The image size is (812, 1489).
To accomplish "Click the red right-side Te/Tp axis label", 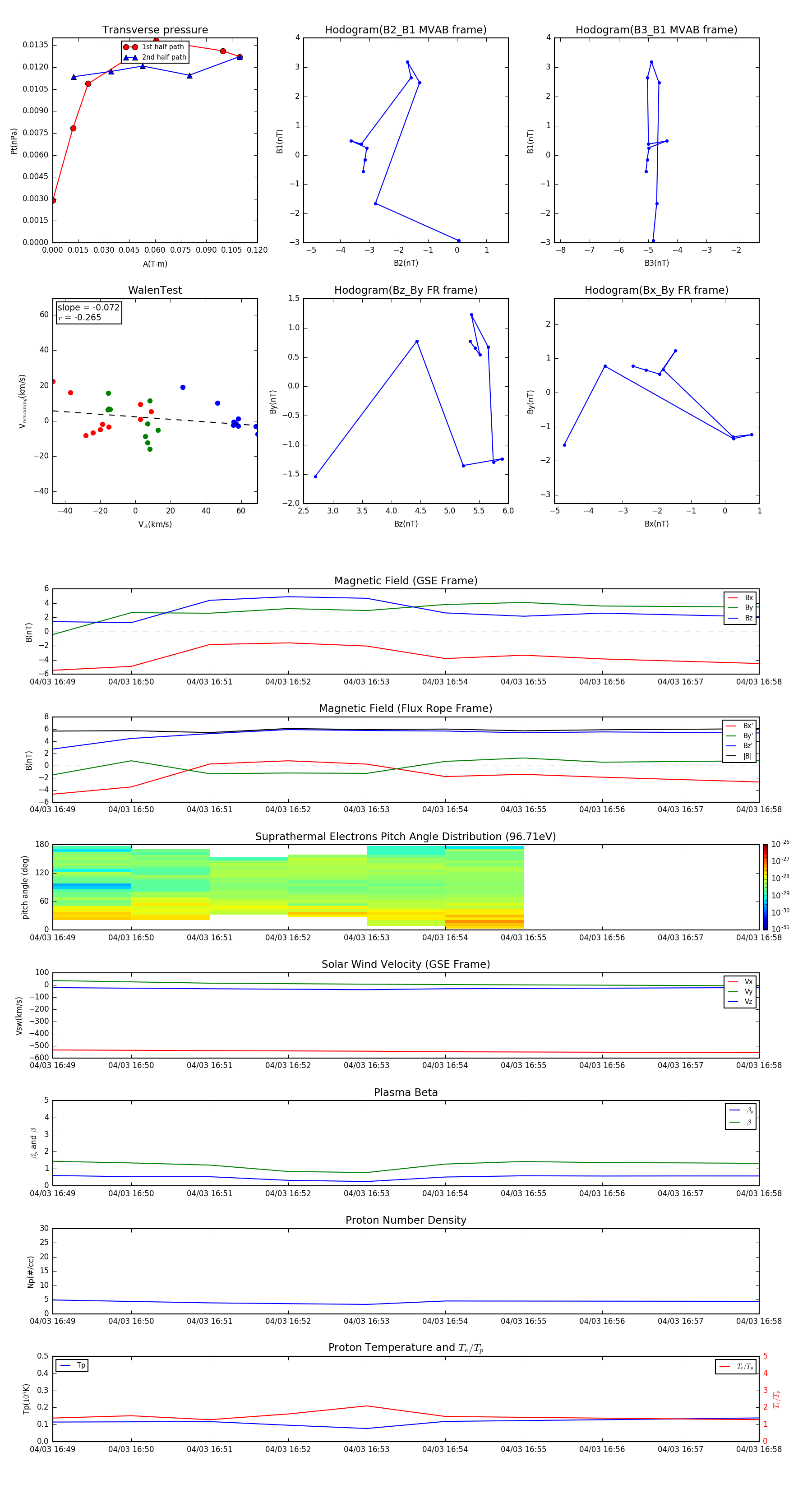I will tap(777, 1399).
